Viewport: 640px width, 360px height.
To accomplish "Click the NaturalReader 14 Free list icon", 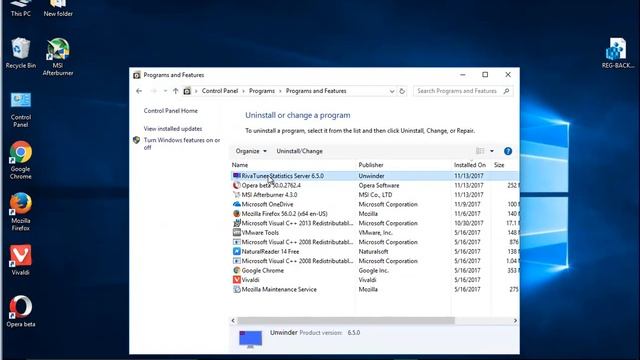I will point(236,251).
